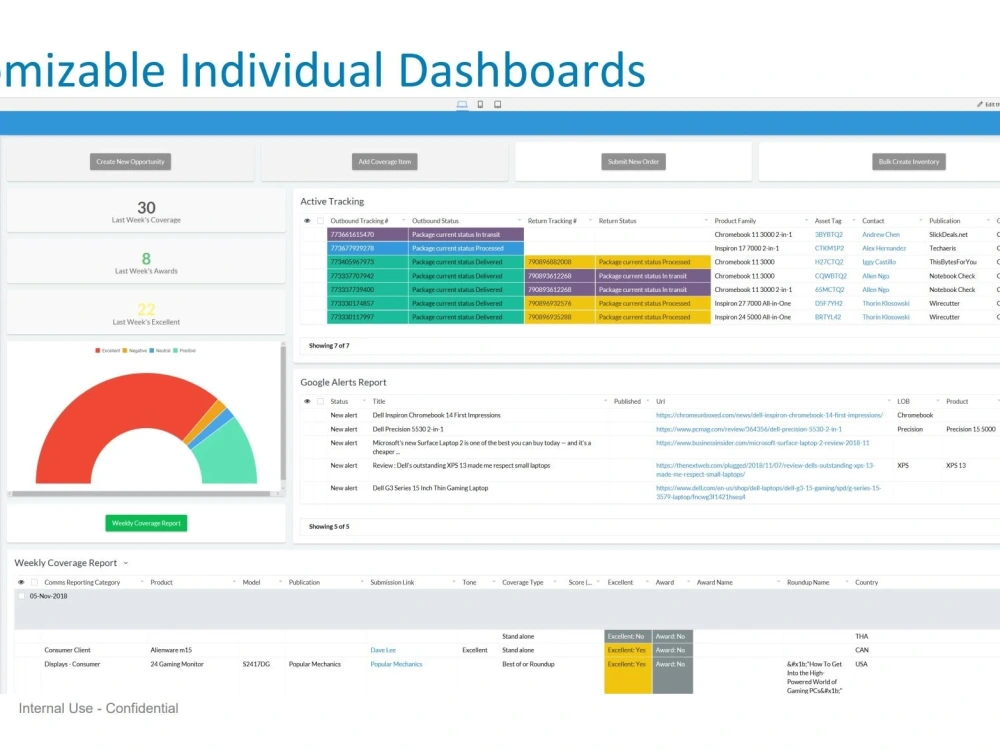Click the Negative orange legend swatch
Viewport: 1000px width, 750px height.
(x=125, y=350)
